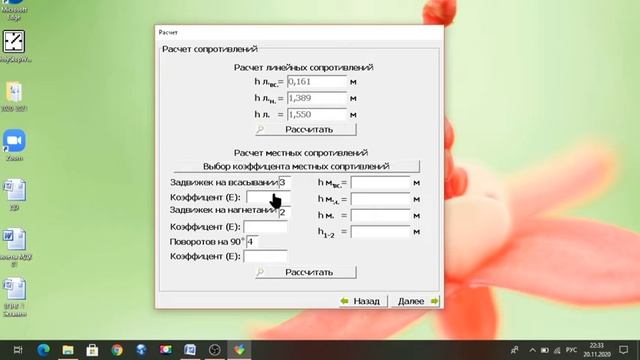Click Поворотов на 90° count field

pyautogui.click(x=253, y=242)
